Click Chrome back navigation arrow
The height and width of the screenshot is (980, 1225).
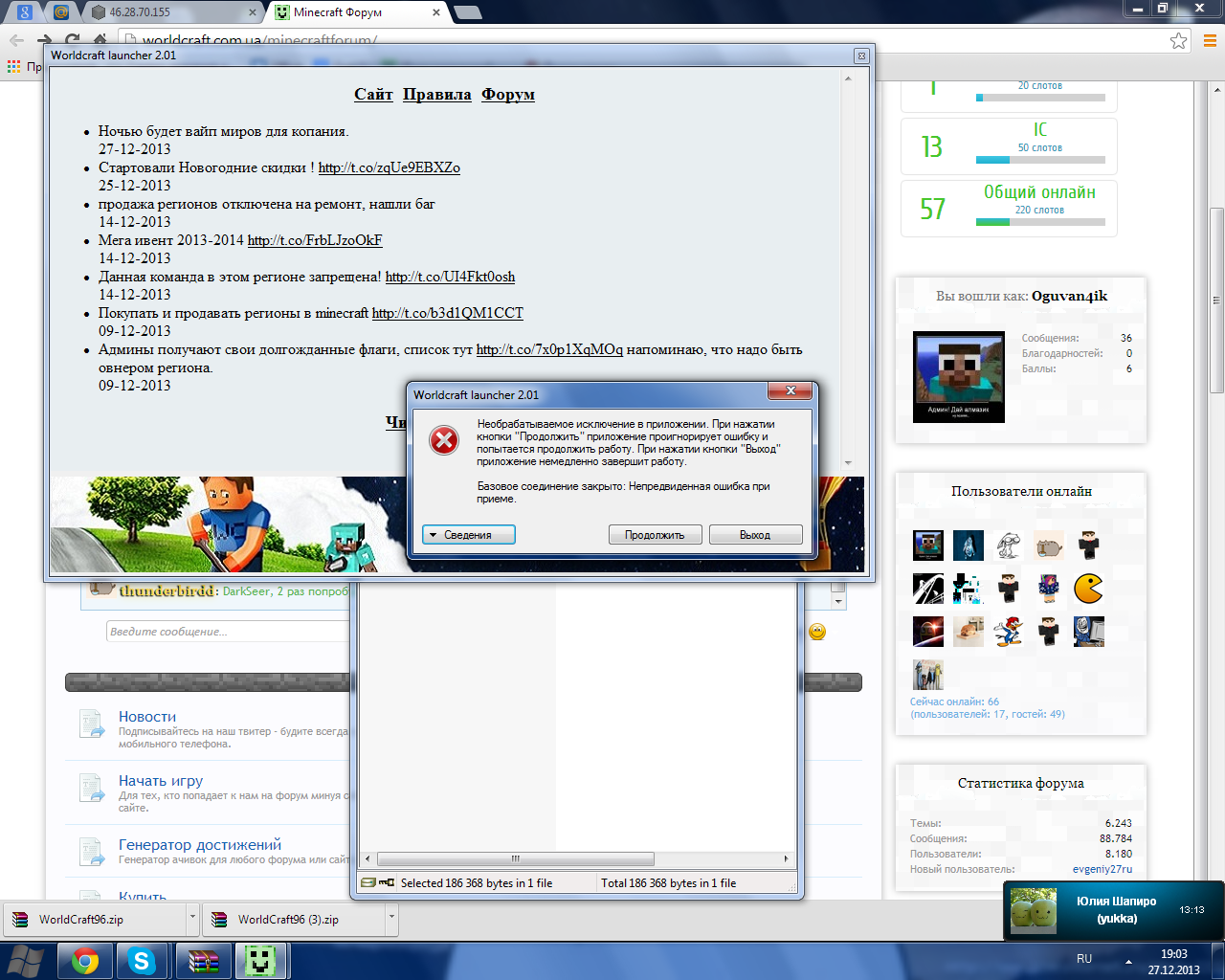pyautogui.click(x=16, y=40)
